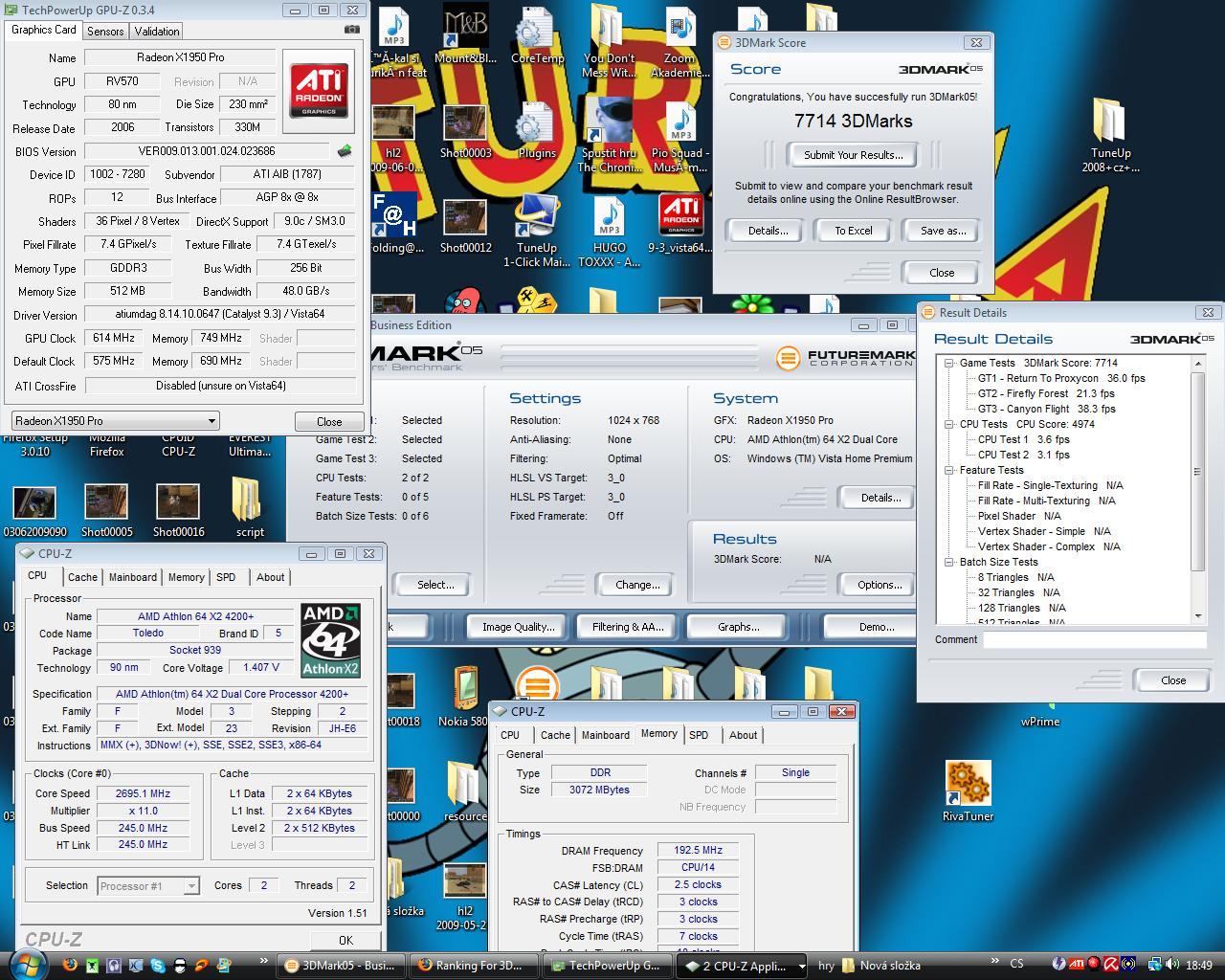Switch to Validation tab in GPU-Z
Viewport: 1225px width, 980px height.
tap(157, 32)
